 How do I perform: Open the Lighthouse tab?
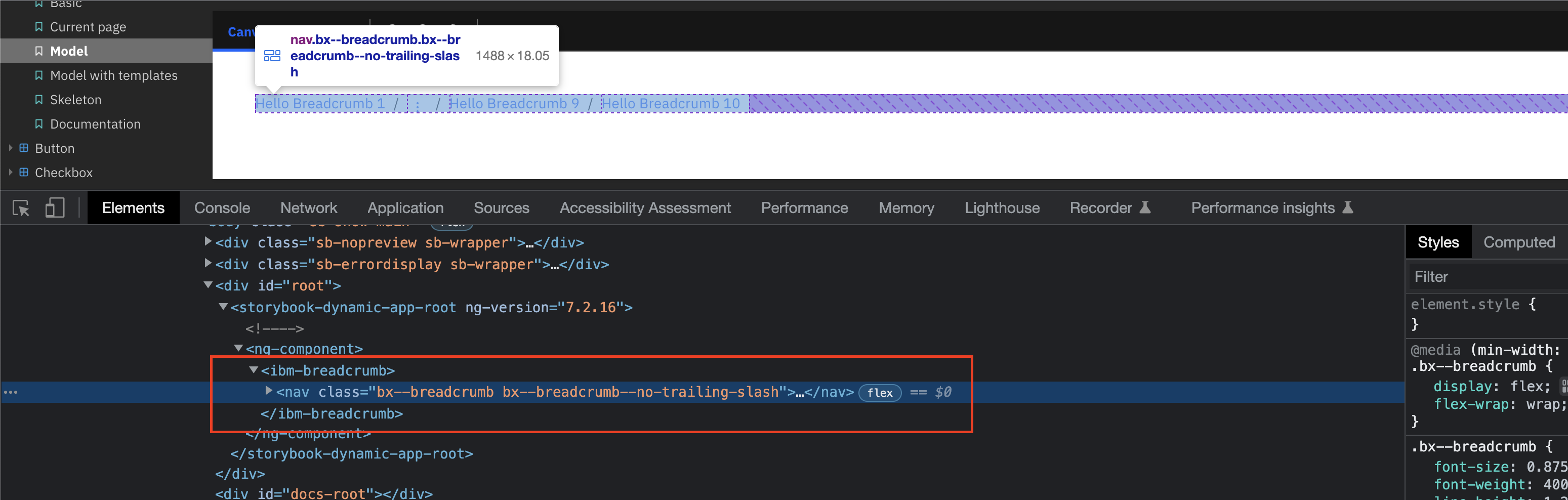pos(1002,208)
